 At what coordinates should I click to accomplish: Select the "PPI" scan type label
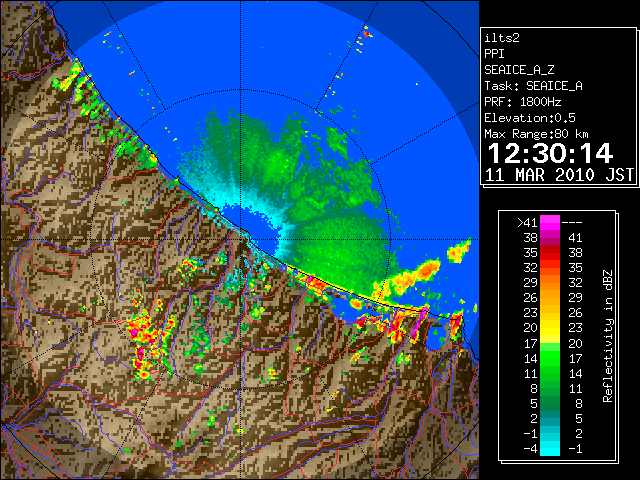click(x=494, y=54)
